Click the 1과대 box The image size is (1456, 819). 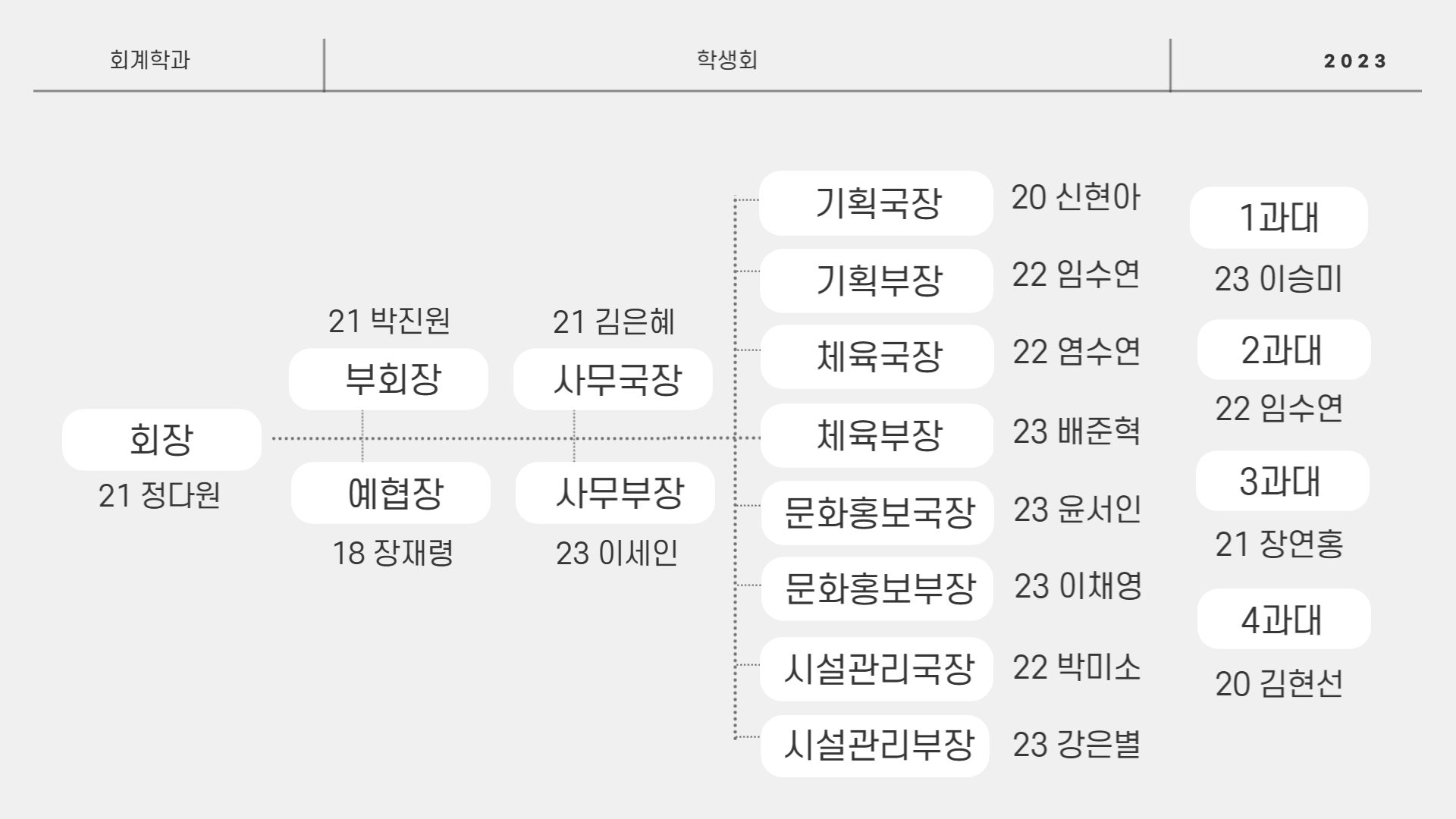[x=1279, y=218]
